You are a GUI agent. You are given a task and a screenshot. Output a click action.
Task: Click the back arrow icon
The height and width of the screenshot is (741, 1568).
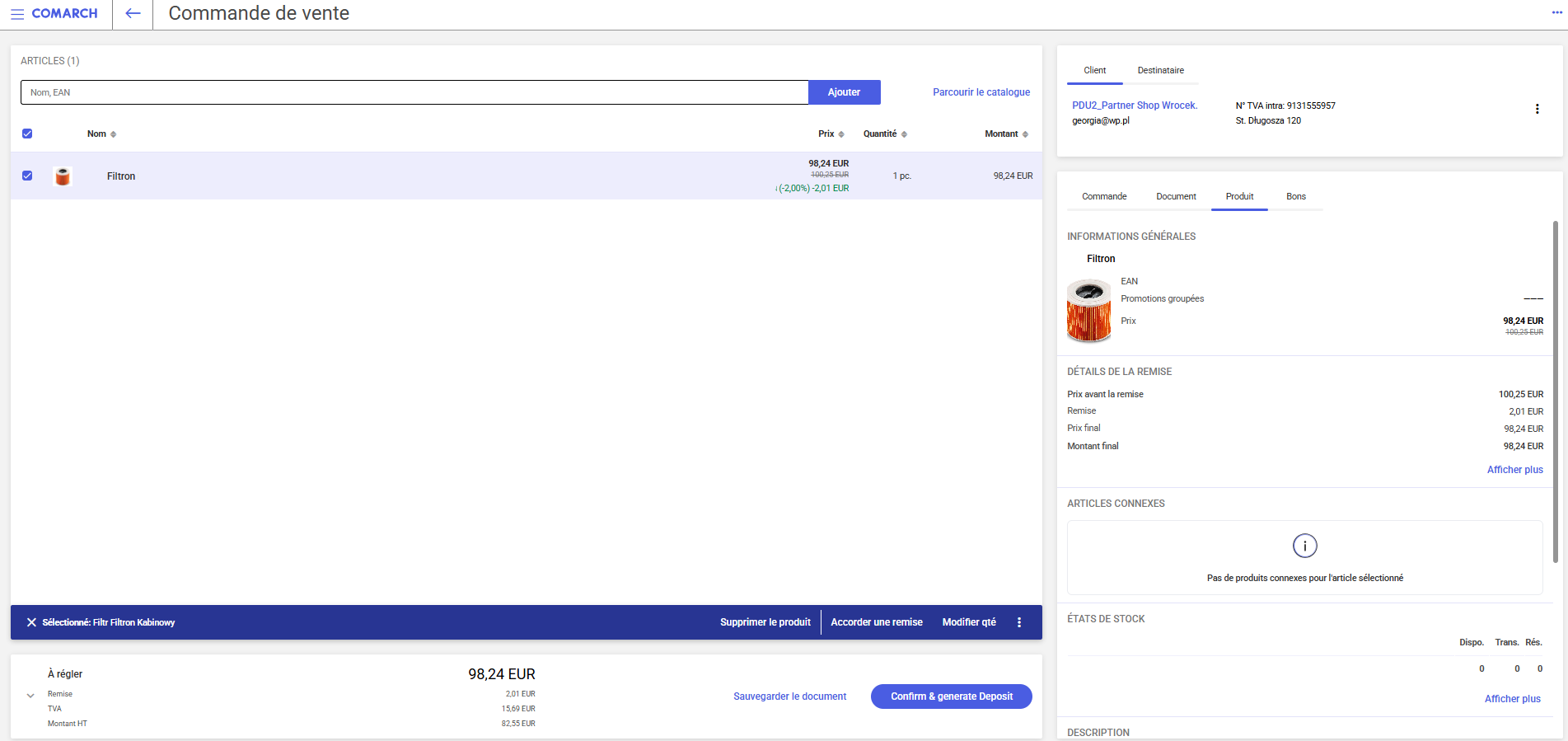coord(133,14)
